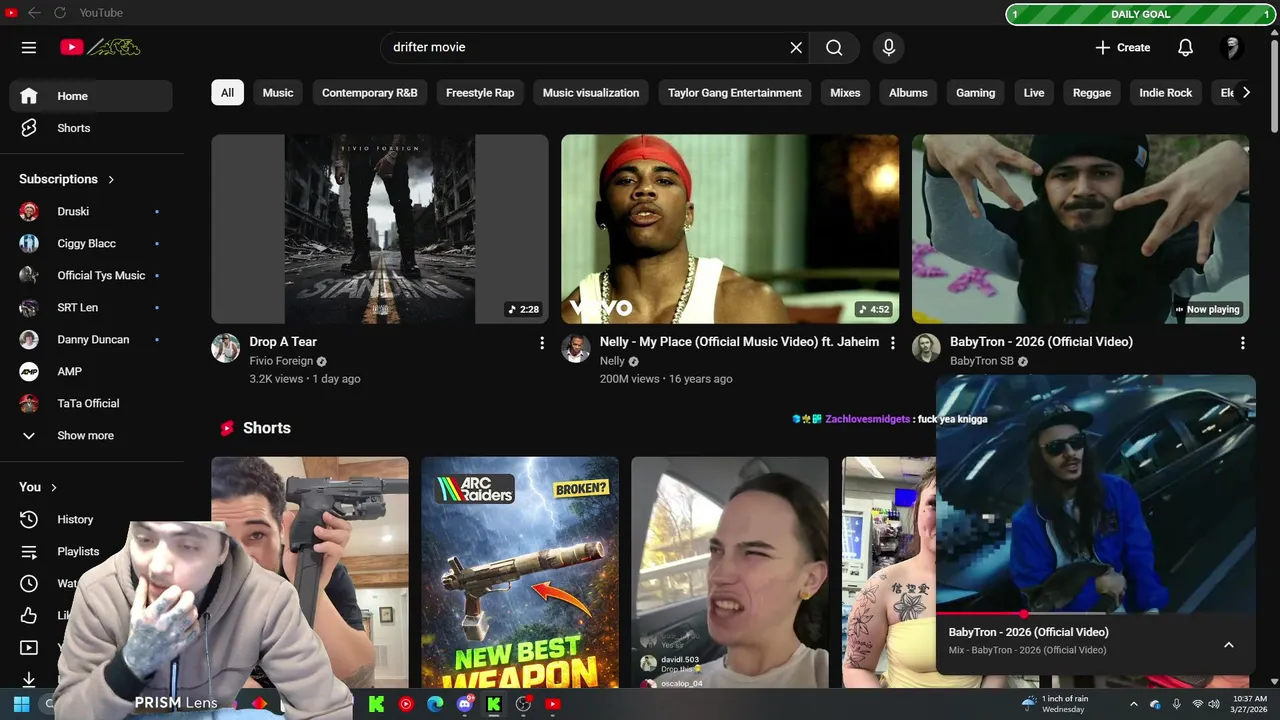Open options menu for Nelly My Place
The width and height of the screenshot is (1280, 720).
(893, 343)
